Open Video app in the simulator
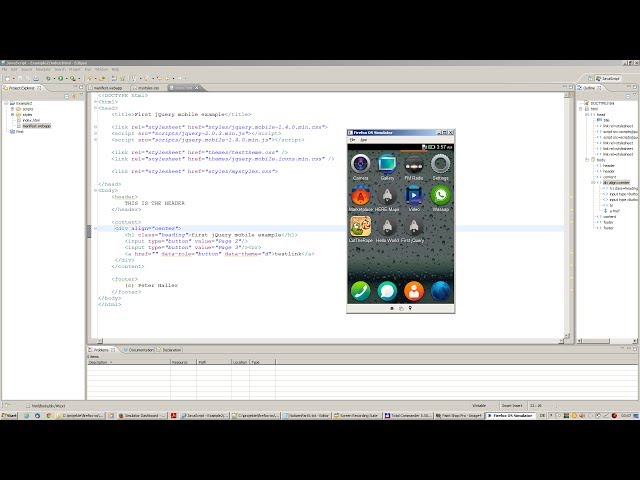 [413, 196]
